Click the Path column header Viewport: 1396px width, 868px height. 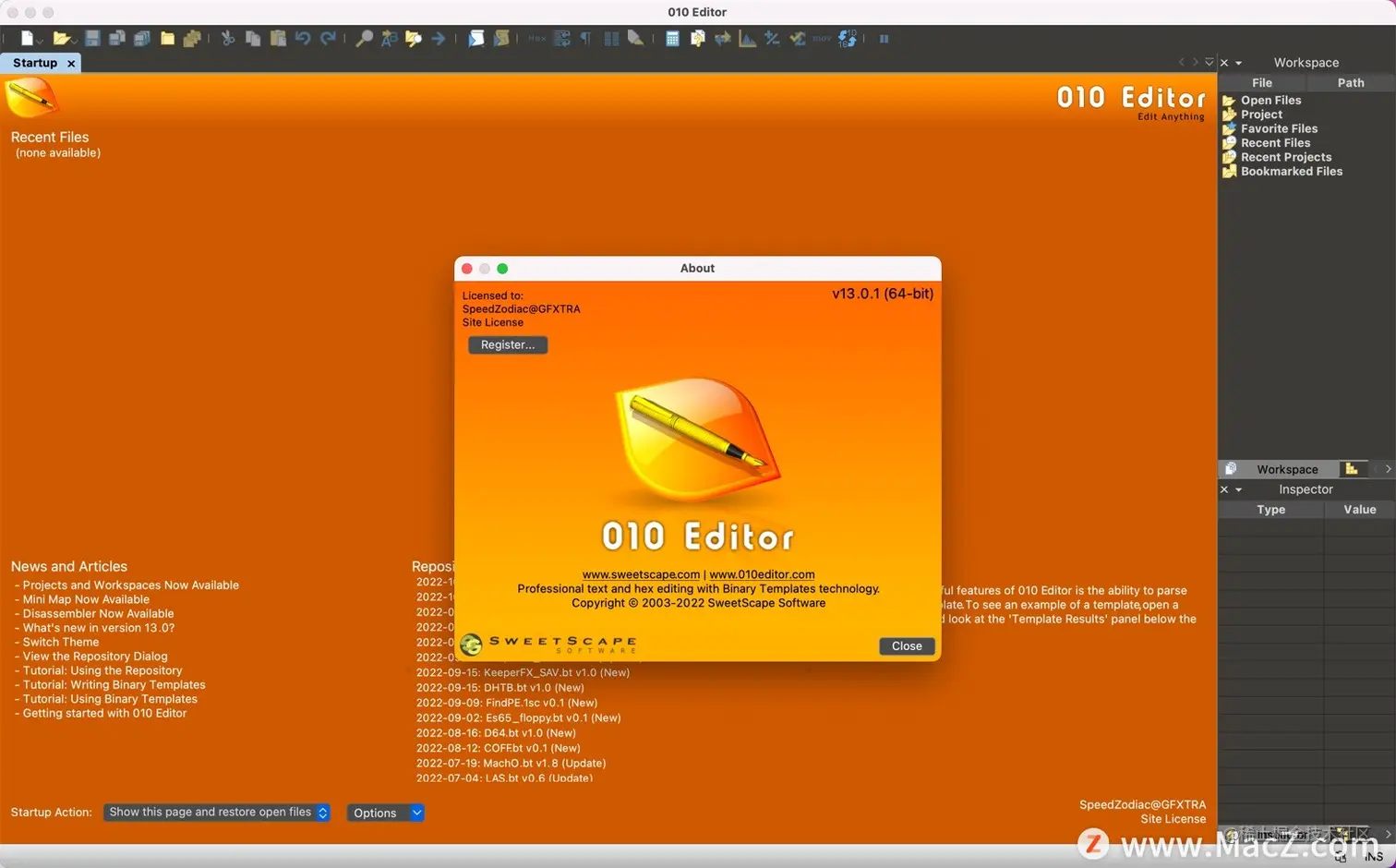click(1351, 83)
